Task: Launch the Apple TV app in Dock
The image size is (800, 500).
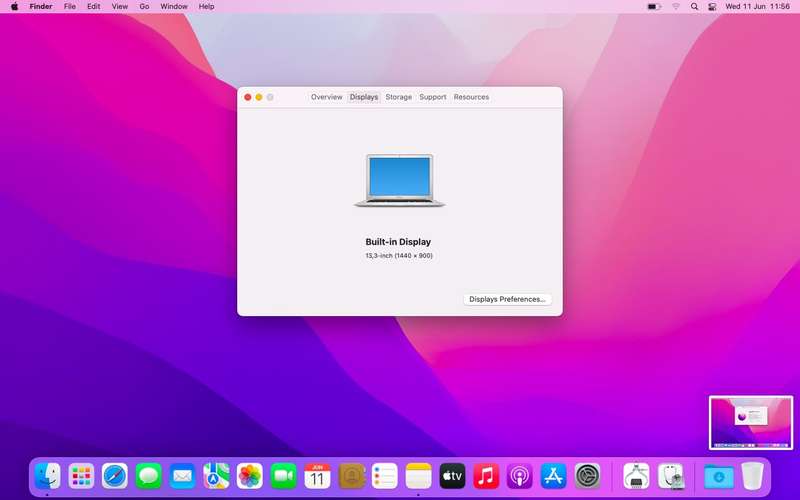Action: [x=452, y=476]
